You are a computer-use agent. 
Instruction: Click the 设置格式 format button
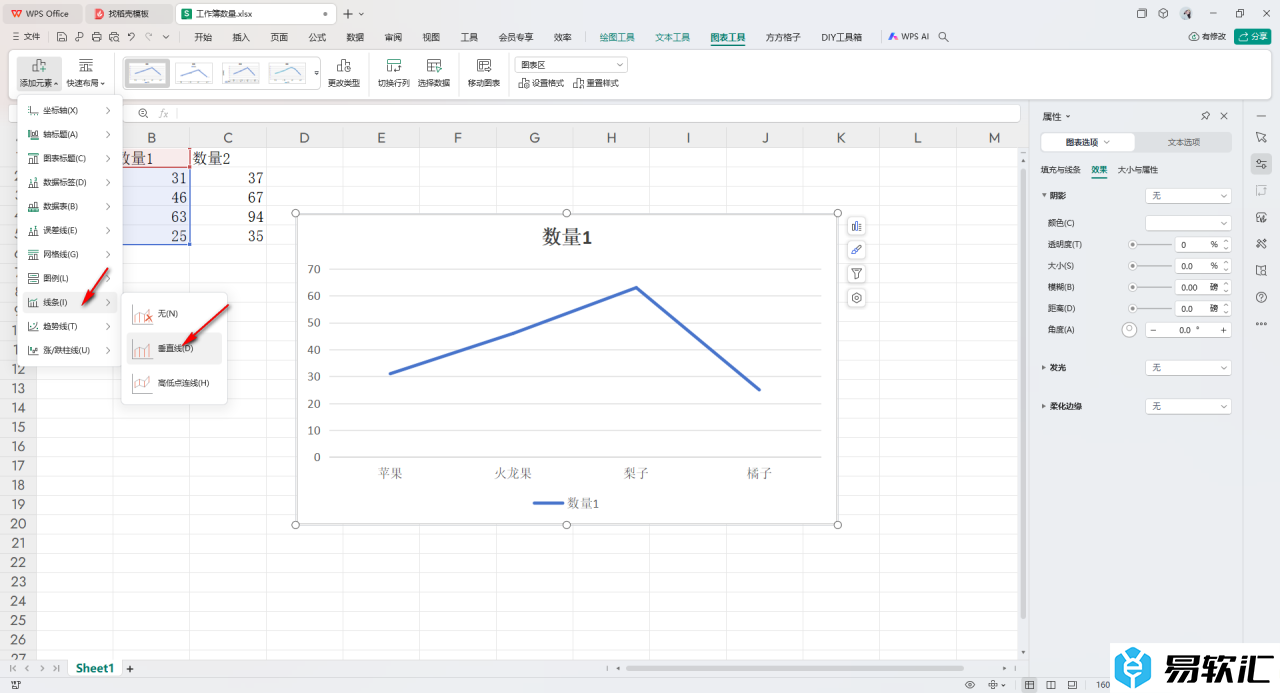click(x=541, y=83)
